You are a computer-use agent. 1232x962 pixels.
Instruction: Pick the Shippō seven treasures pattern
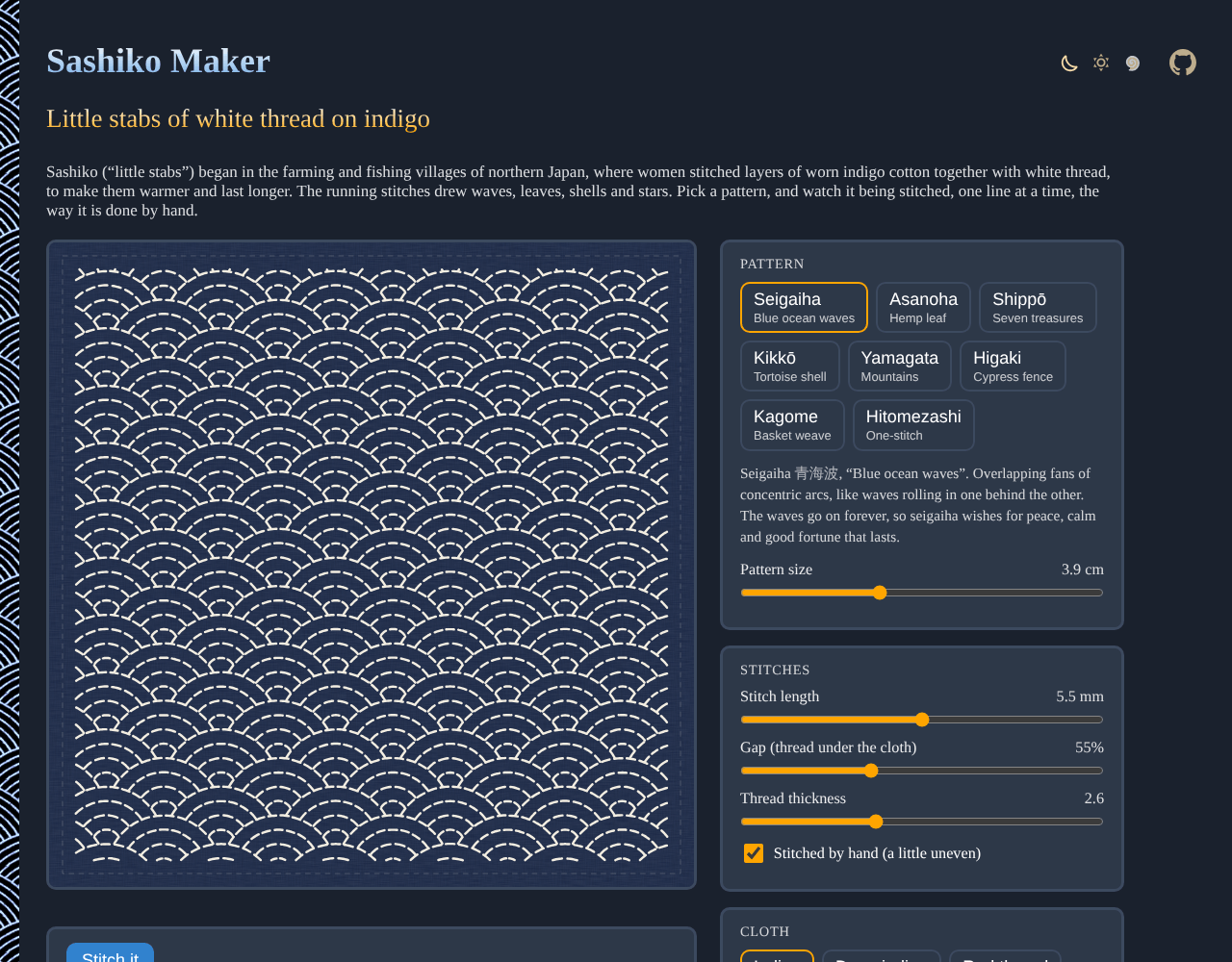pyautogui.click(x=1038, y=307)
